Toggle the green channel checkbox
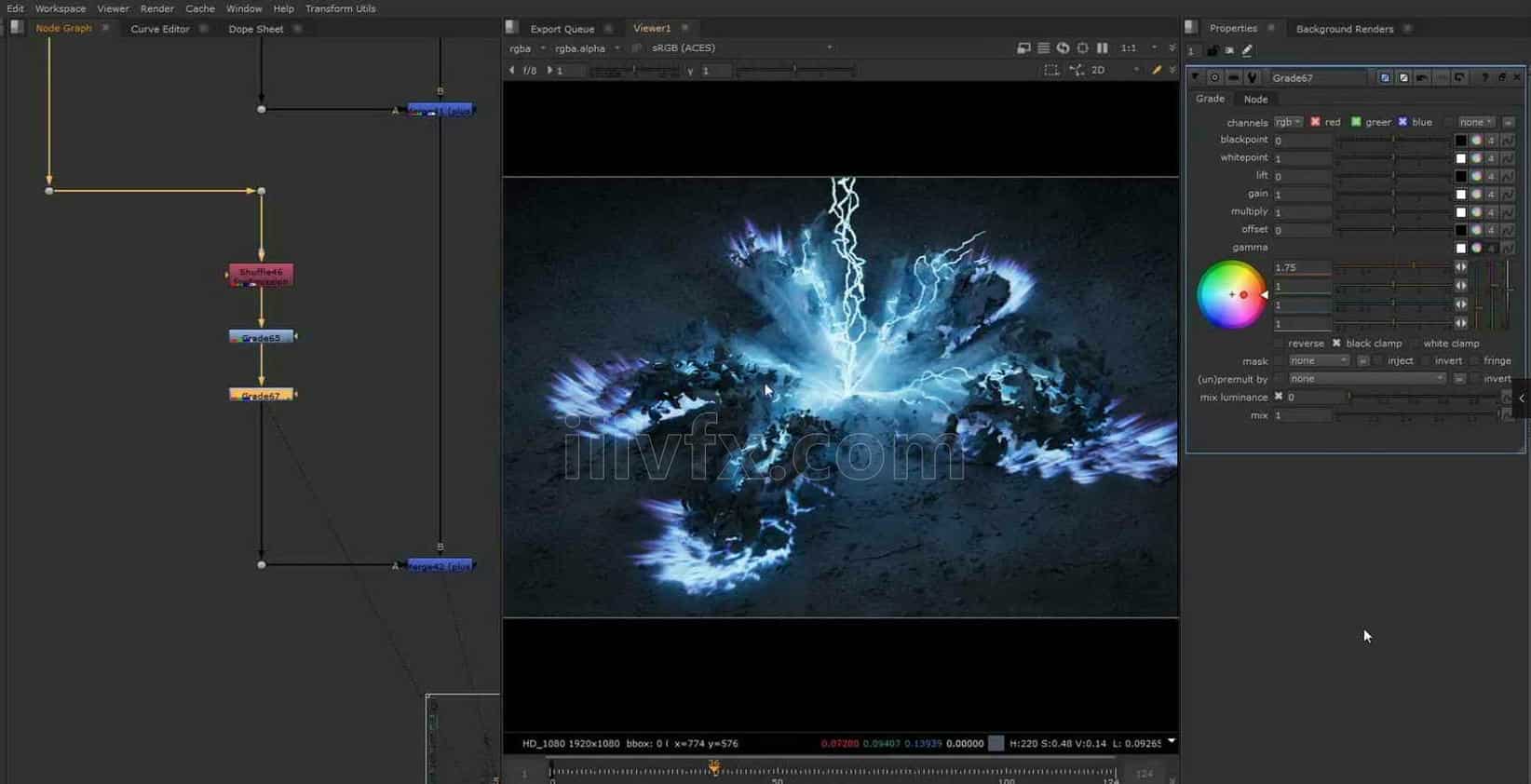 1356,122
